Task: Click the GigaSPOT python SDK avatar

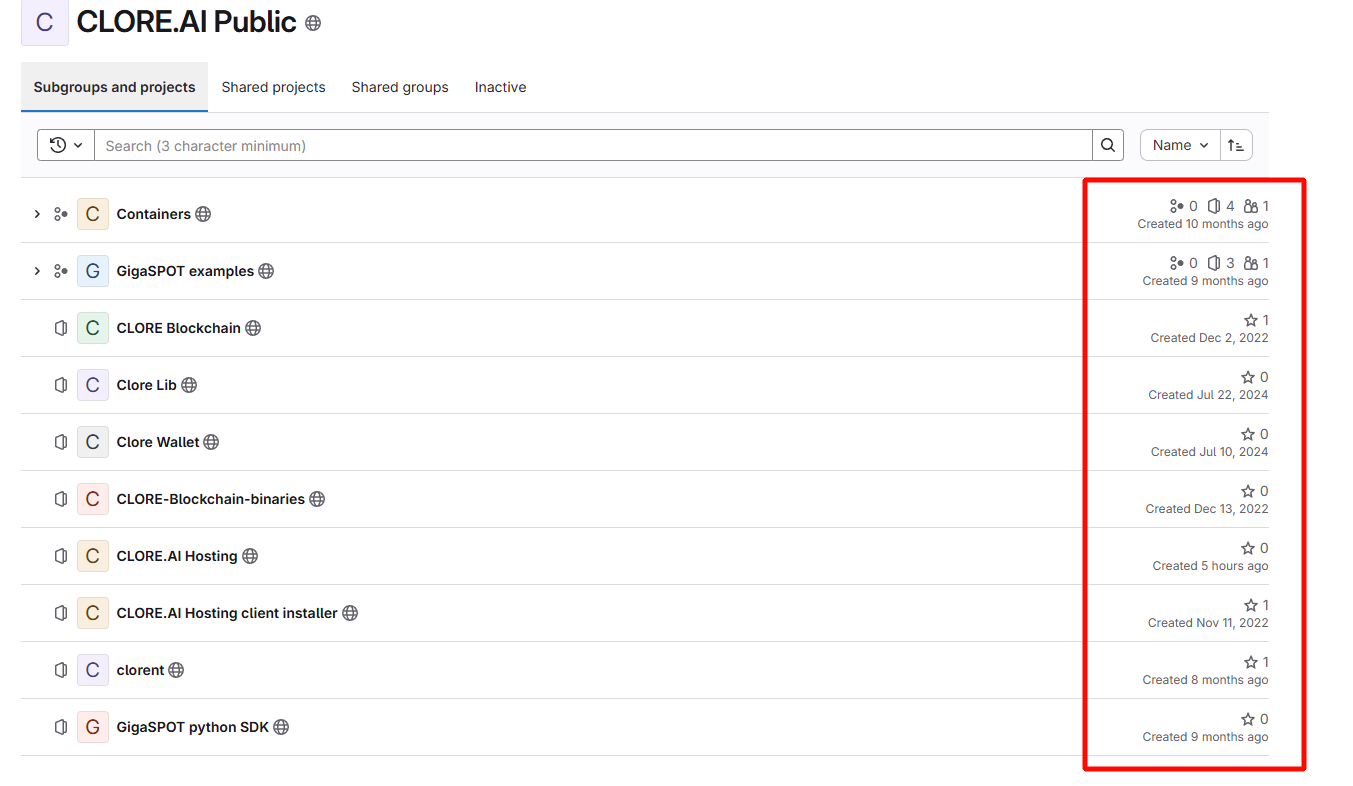Action: coord(93,727)
